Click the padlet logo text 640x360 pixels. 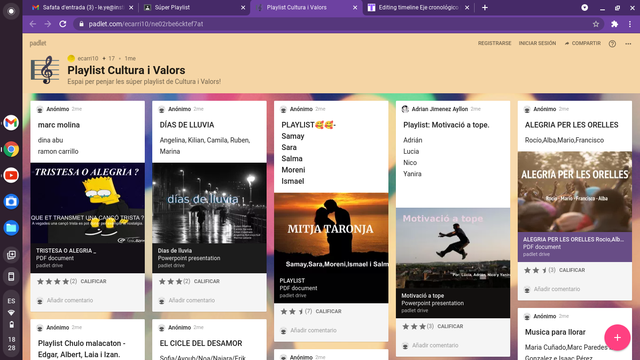click(x=38, y=43)
